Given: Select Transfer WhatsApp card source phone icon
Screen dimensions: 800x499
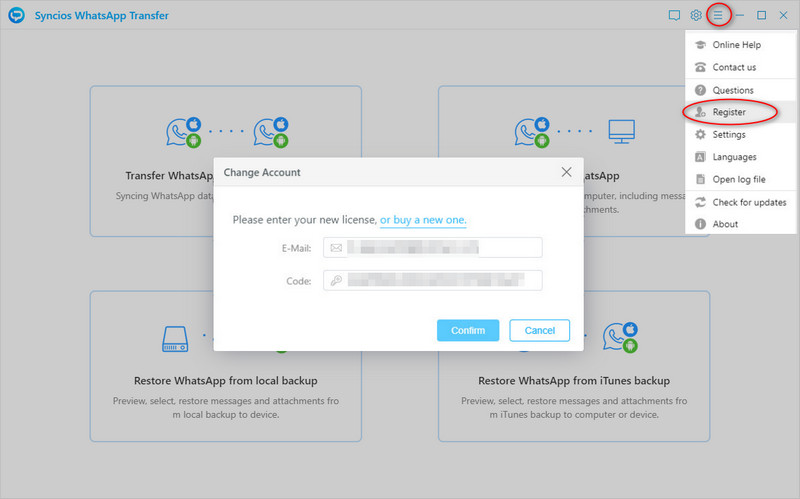Looking at the screenshot, I should (x=184, y=132).
